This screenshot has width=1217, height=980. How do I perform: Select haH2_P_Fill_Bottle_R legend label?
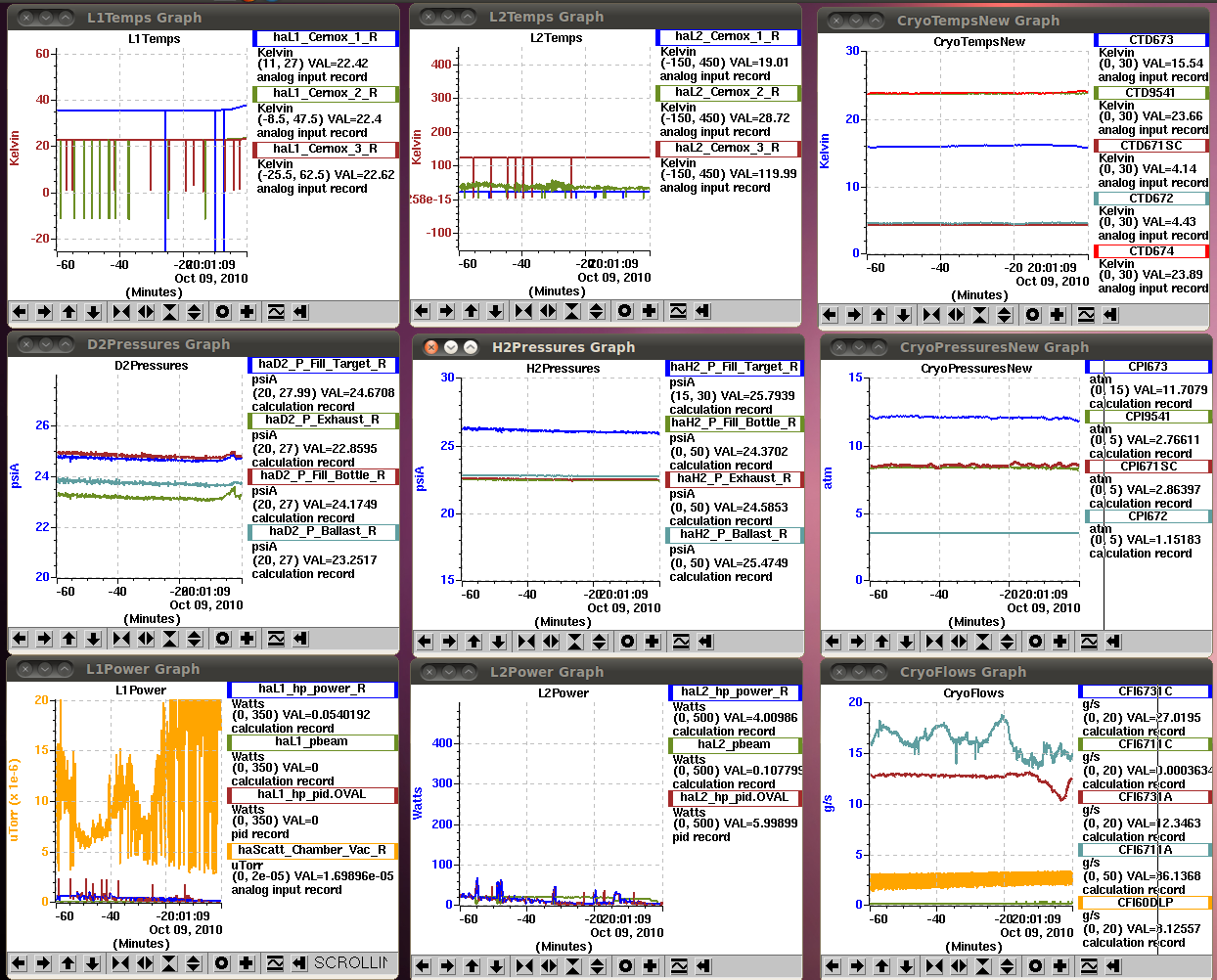coord(735,423)
